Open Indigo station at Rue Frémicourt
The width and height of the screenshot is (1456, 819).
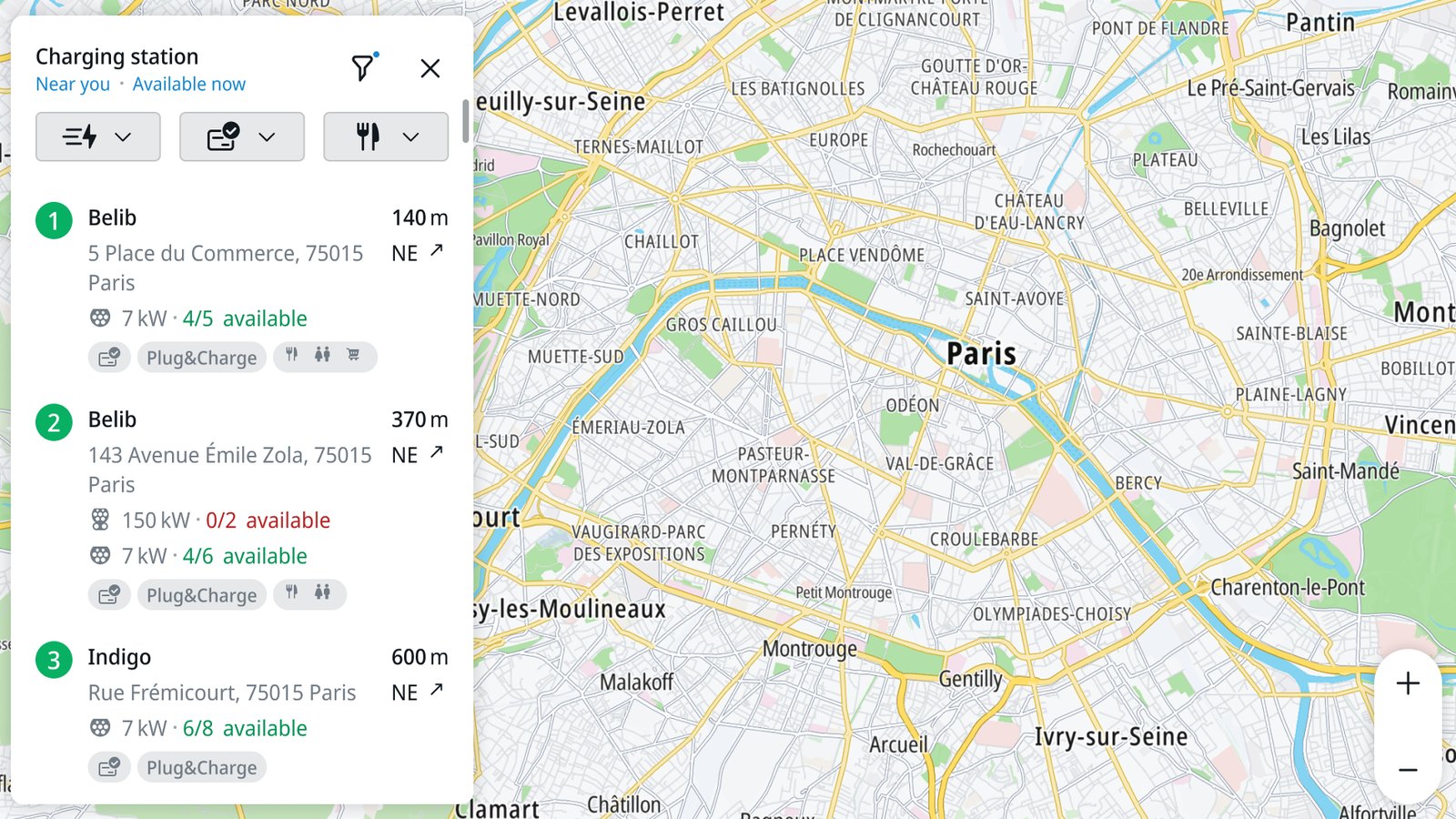click(241, 710)
